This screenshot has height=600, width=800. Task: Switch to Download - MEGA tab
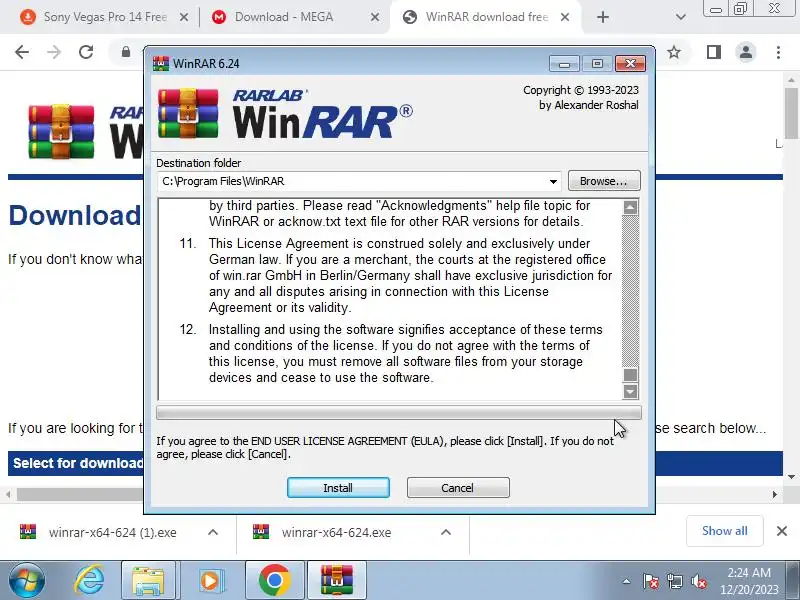click(x=283, y=17)
